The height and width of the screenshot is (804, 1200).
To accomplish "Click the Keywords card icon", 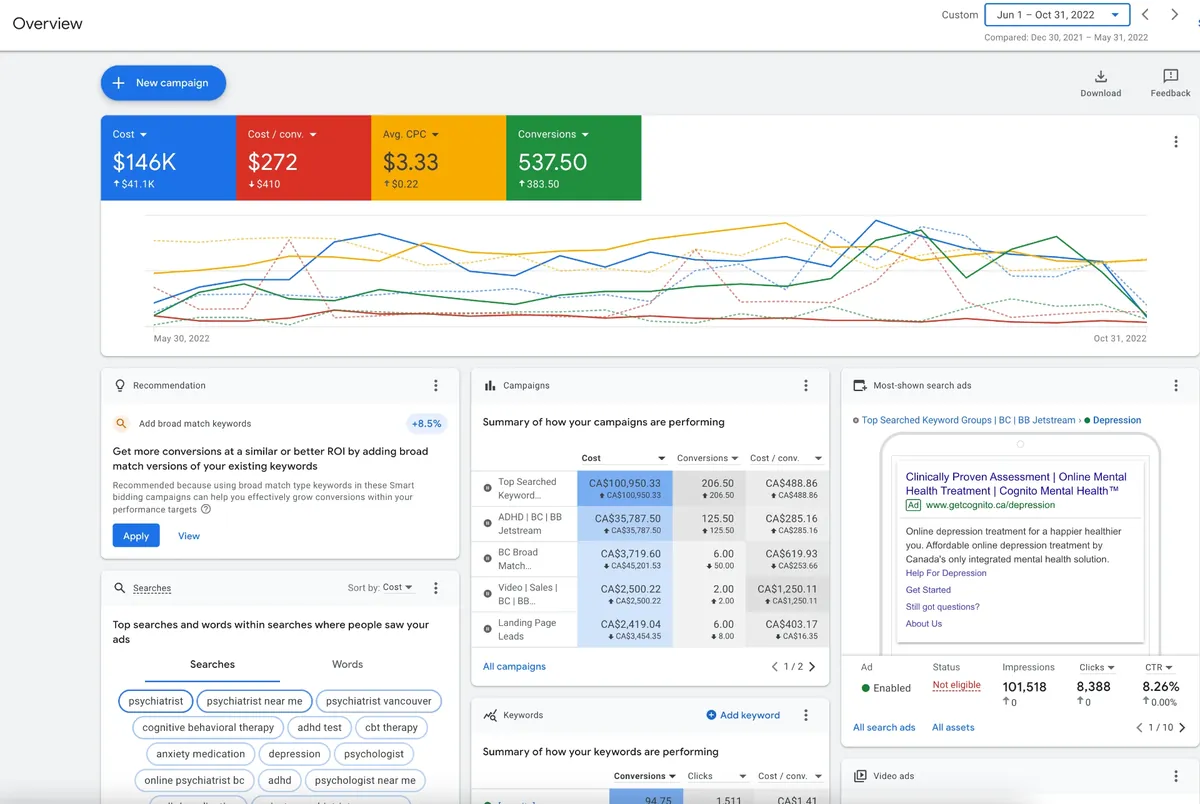I will point(490,715).
